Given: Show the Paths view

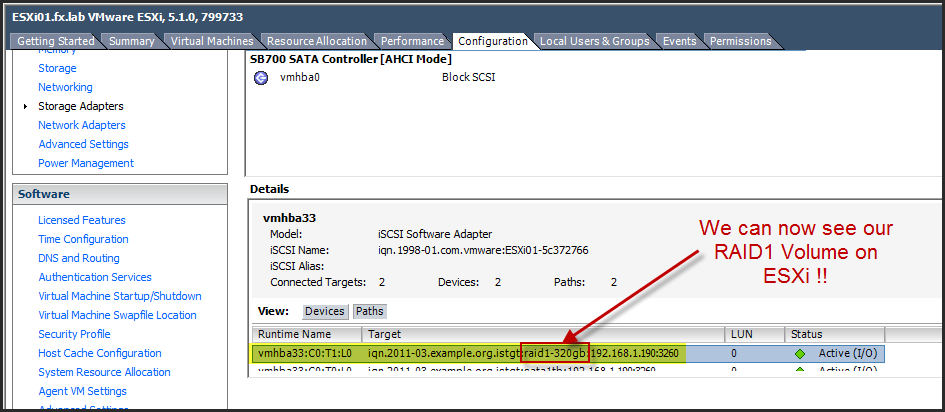Looking at the screenshot, I should tap(369, 311).
